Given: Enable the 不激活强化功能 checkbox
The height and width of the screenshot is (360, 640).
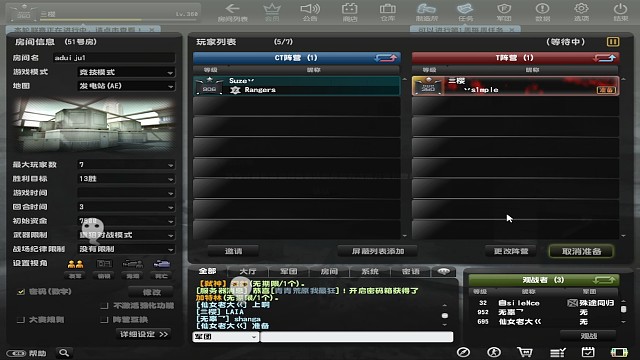Looking at the screenshot, I should (x=104, y=306).
